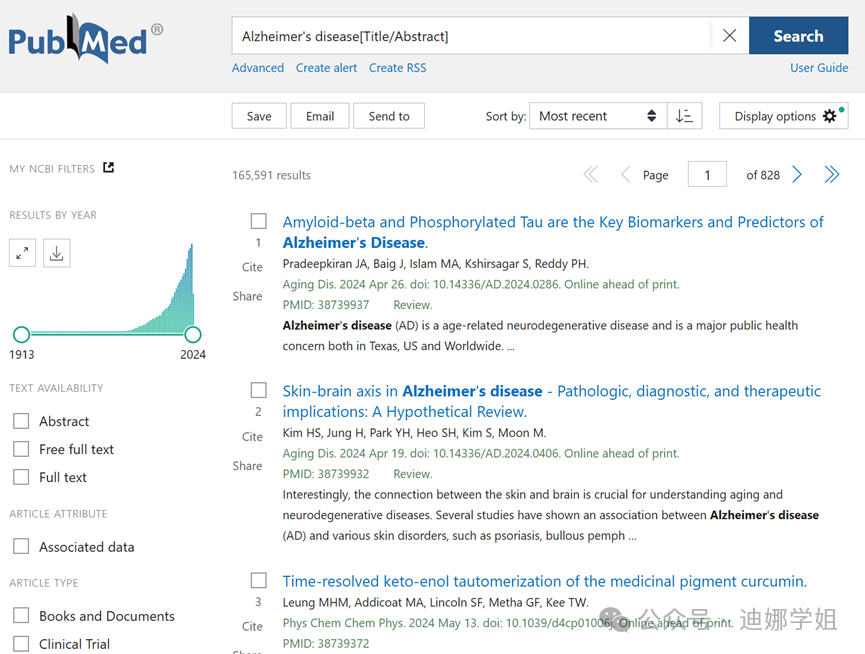
Task: Check the Abstract availability filter
Action: coord(21,421)
